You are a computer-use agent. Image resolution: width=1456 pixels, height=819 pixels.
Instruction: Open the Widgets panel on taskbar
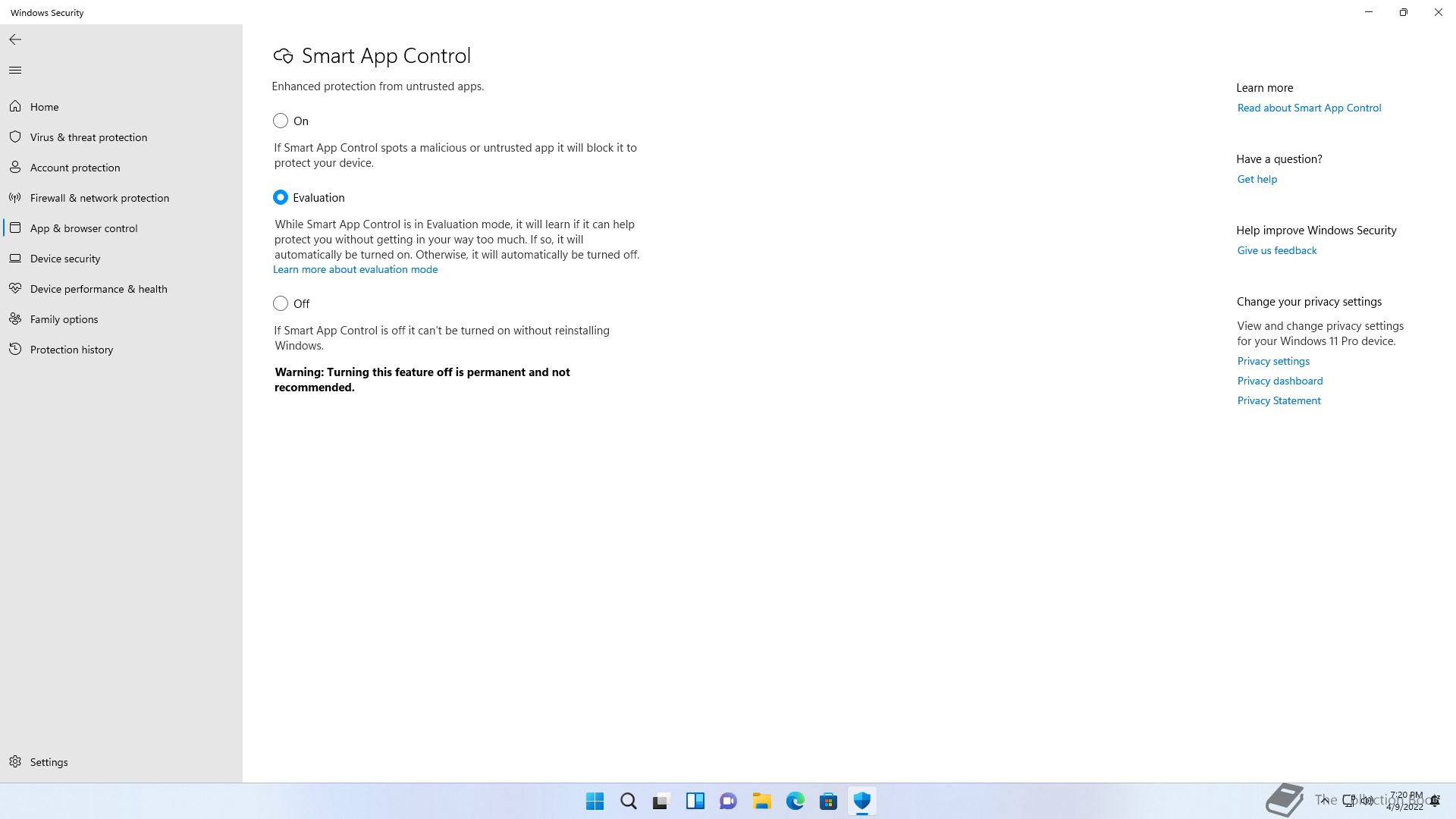695,801
